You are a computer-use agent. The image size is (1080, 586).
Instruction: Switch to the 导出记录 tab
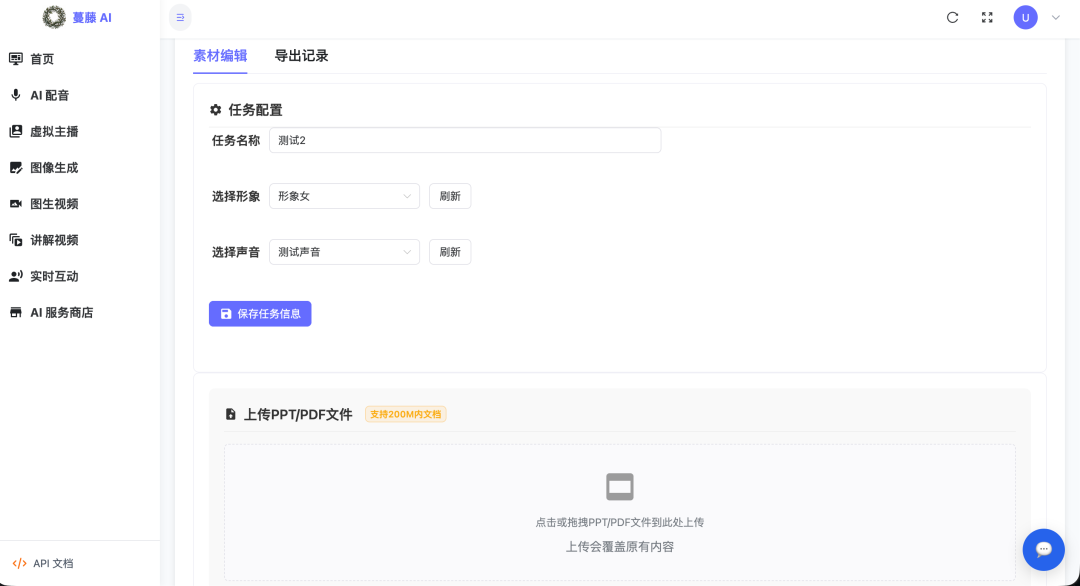(x=302, y=56)
